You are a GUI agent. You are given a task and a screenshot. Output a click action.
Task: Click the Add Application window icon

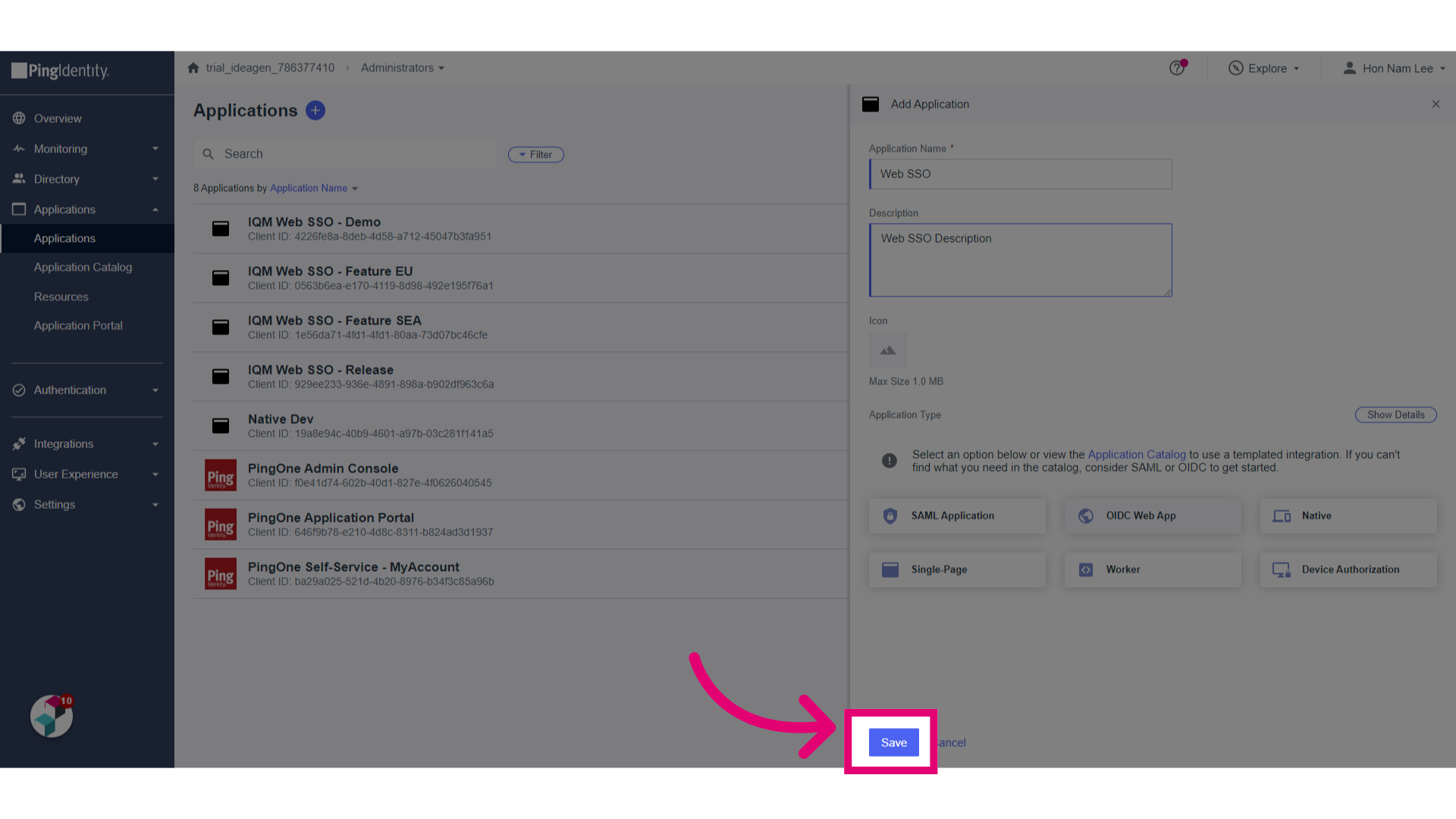[x=871, y=104]
